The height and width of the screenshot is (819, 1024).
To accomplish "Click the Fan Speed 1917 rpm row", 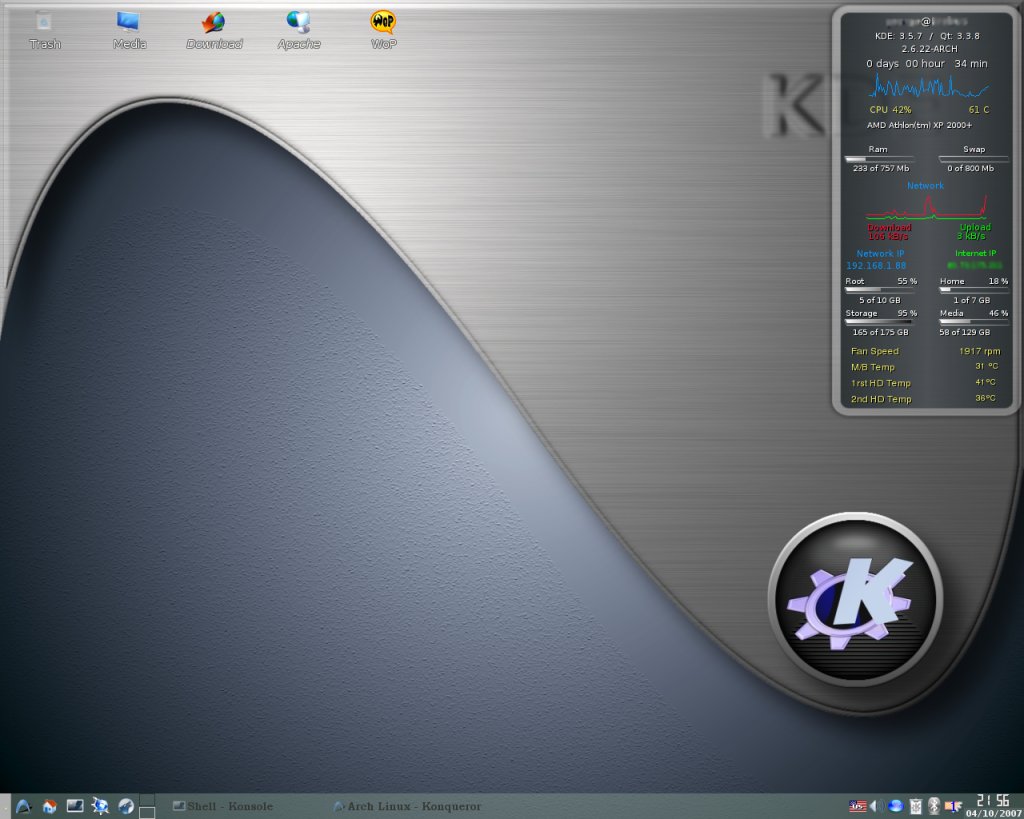I will tap(925, 351).
